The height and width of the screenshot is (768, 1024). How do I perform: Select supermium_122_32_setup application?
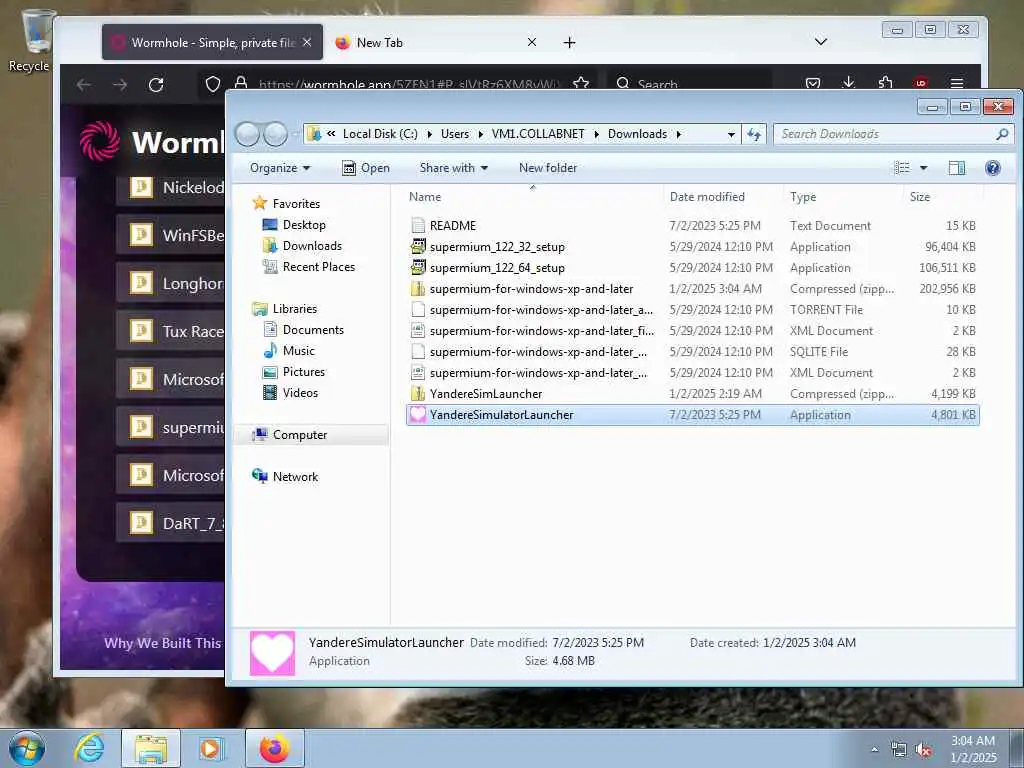(x=692, y=247)
